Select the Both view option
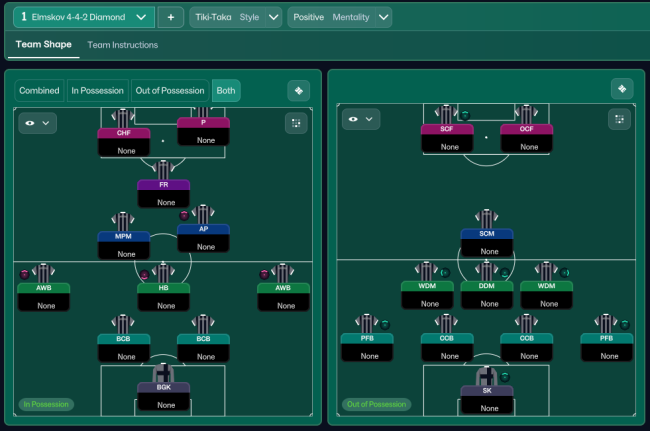Viewport: 650px width, 431px height. 226,90
